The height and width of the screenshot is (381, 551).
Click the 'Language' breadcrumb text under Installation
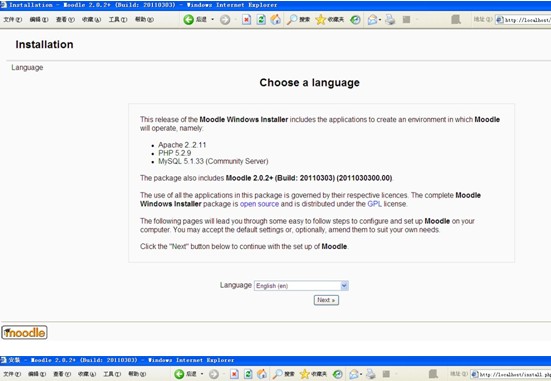[27, 67]
